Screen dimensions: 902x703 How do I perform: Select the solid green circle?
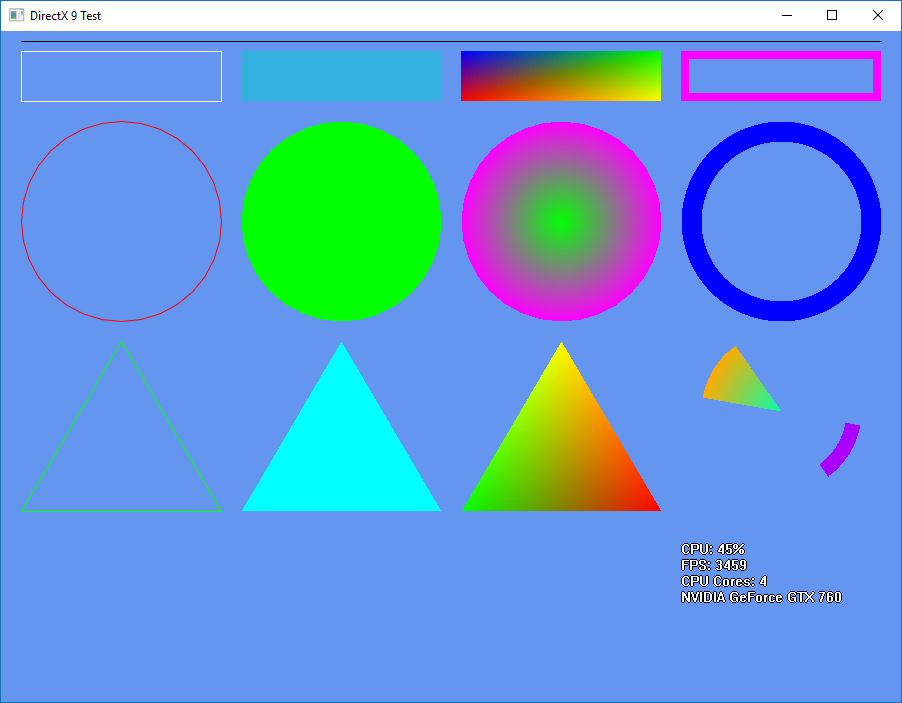[341, 221]
